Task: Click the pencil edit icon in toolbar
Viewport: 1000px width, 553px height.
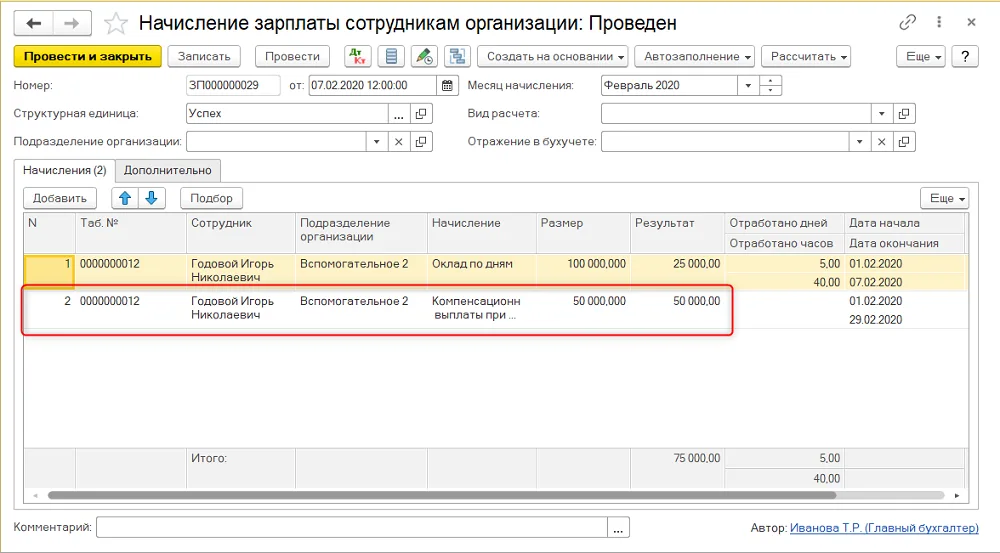Action: (424, 56)
